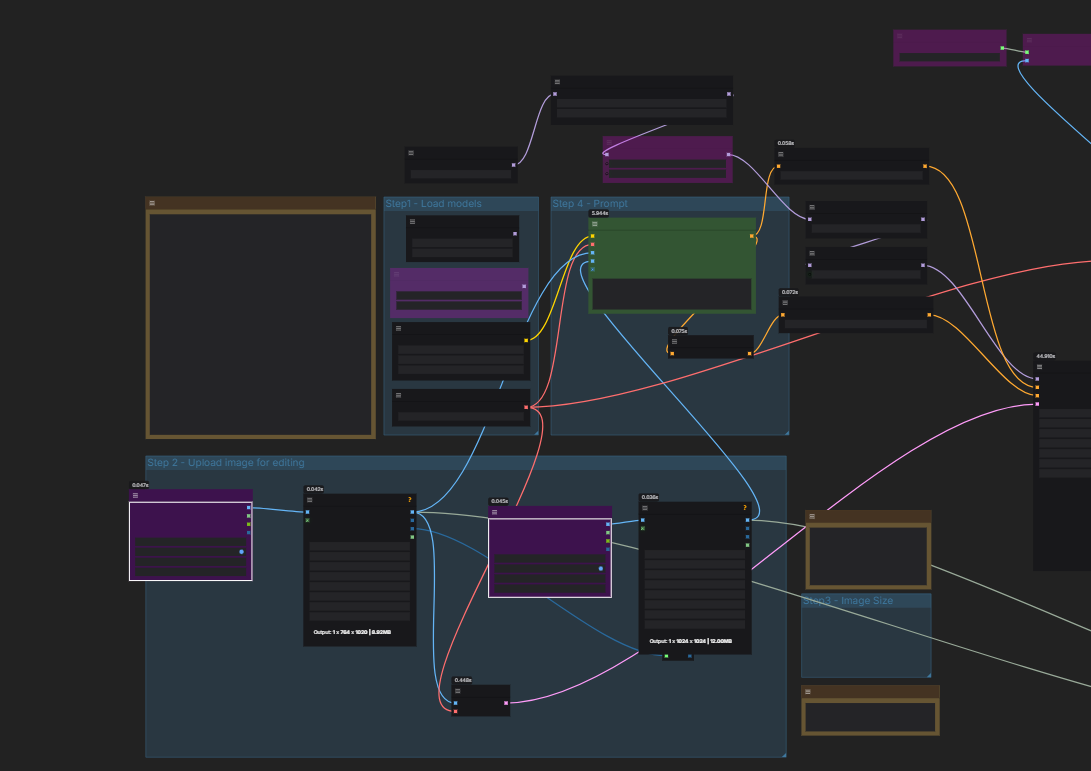Toggle blue switch dot in 0.045s purple node
This screenshot has width=1091, height=771.
pos(600,569)
